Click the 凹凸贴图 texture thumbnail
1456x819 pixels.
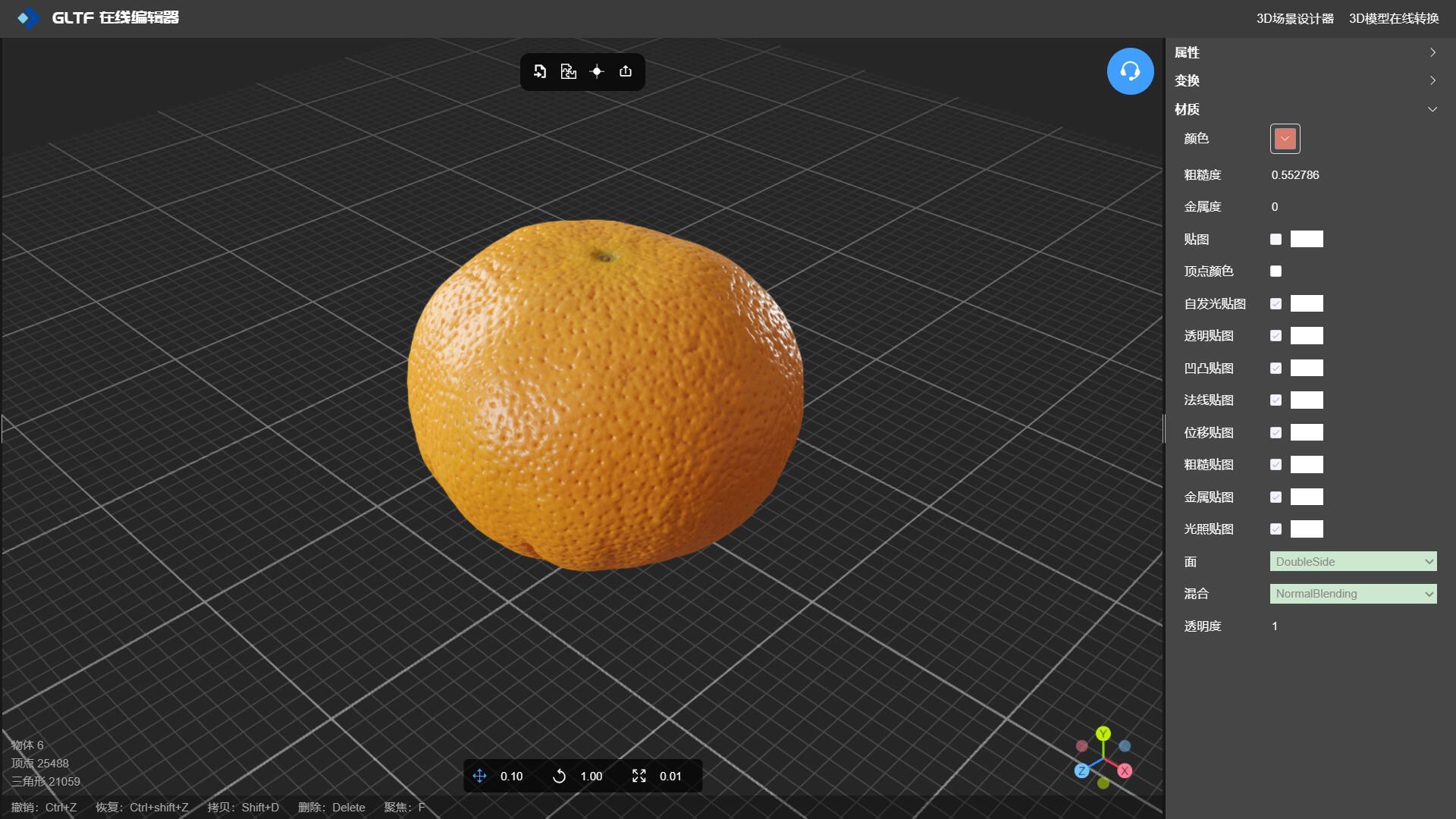(x=1307, y=368)
